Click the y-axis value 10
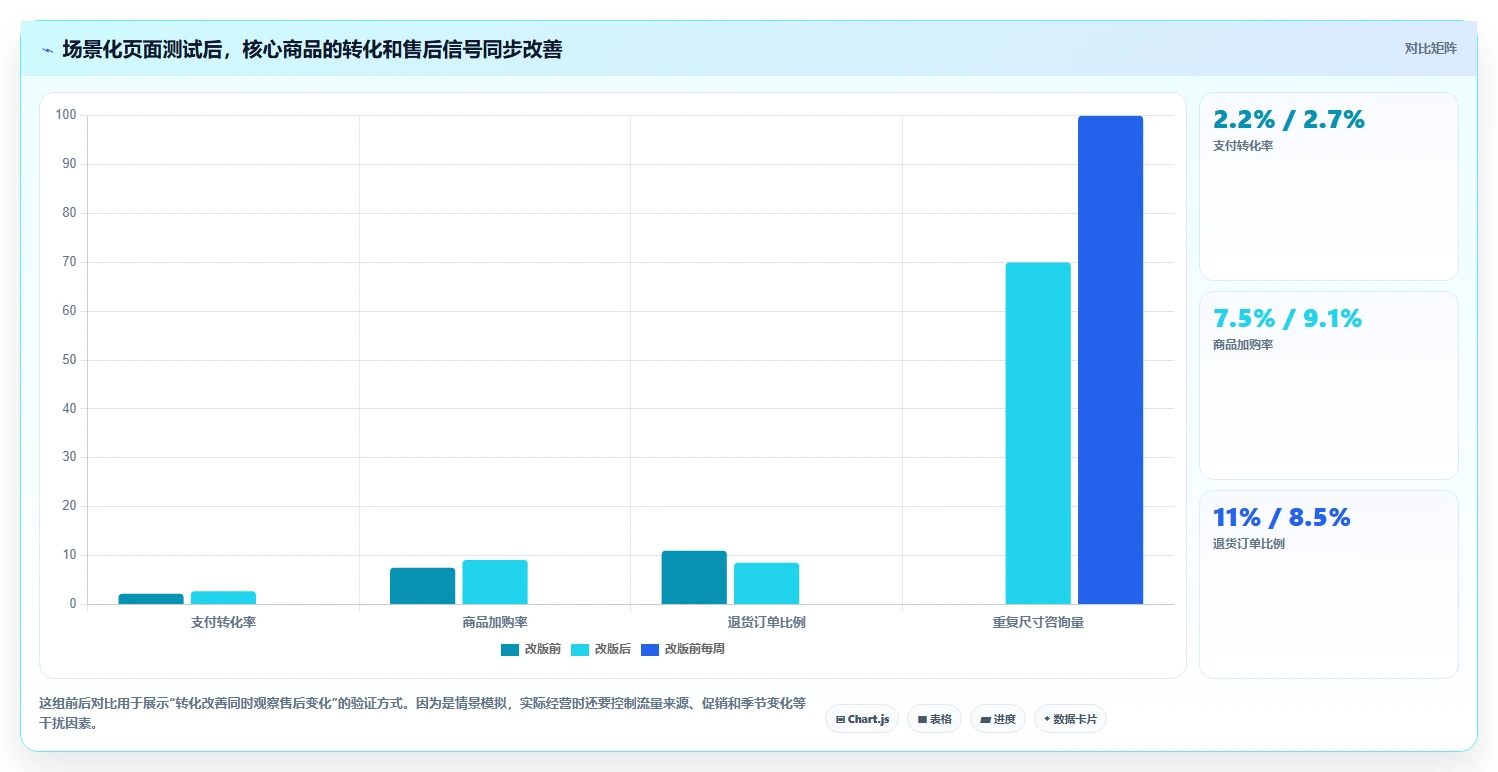The width and height of the screenshot is (1498, 772). [70, 555]
